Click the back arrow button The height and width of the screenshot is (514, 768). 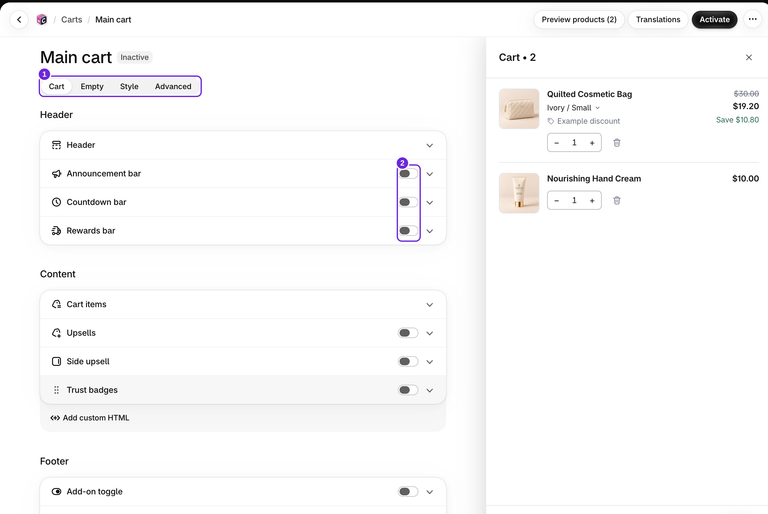tap(19, 20)
